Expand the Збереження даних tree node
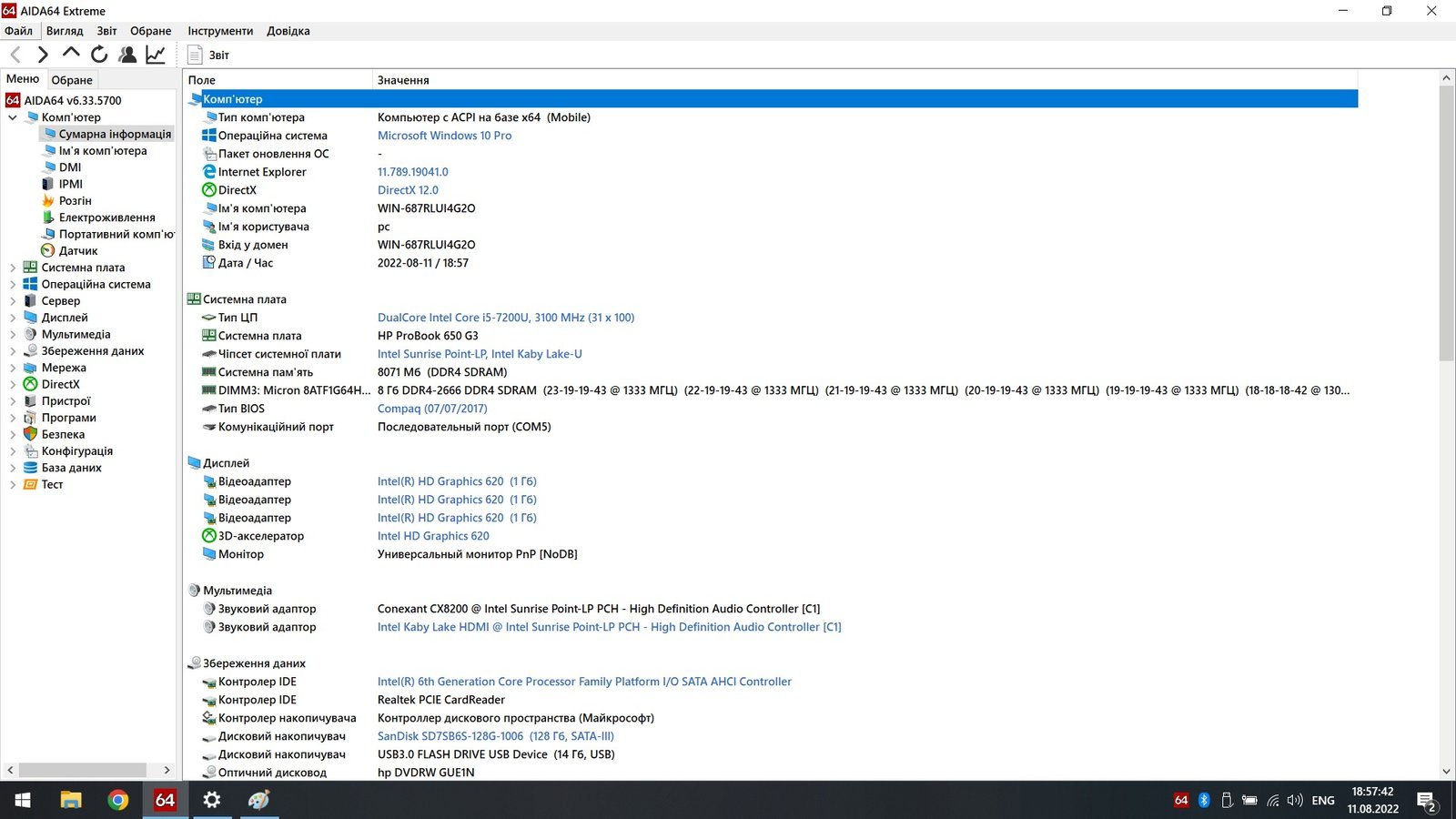 (13, 351)
